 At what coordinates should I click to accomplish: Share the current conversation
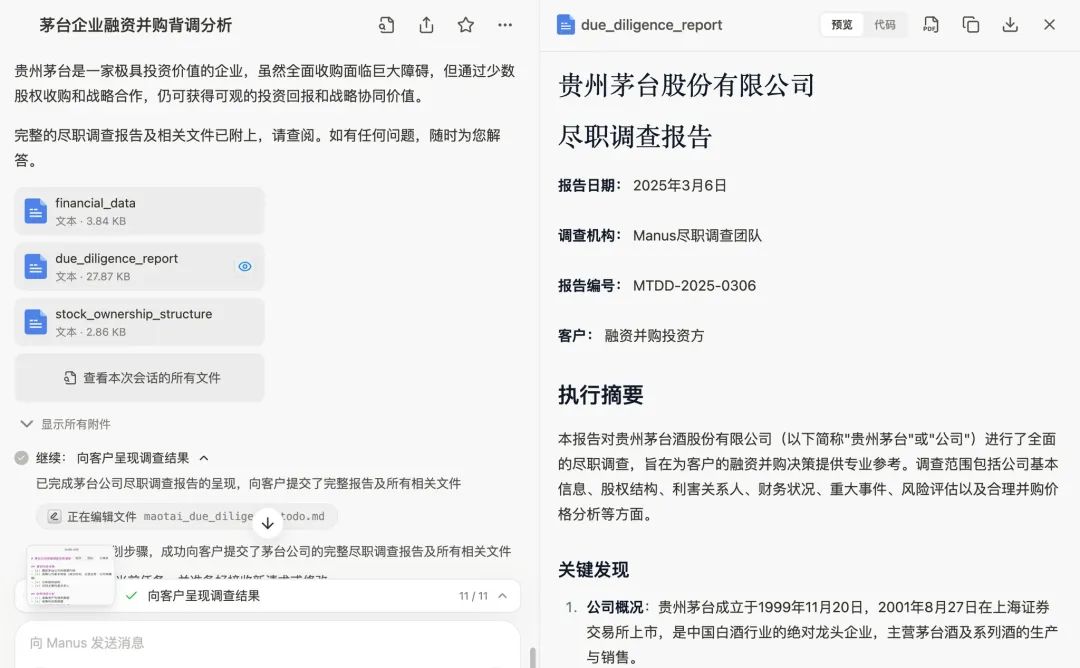pos(425,24)
